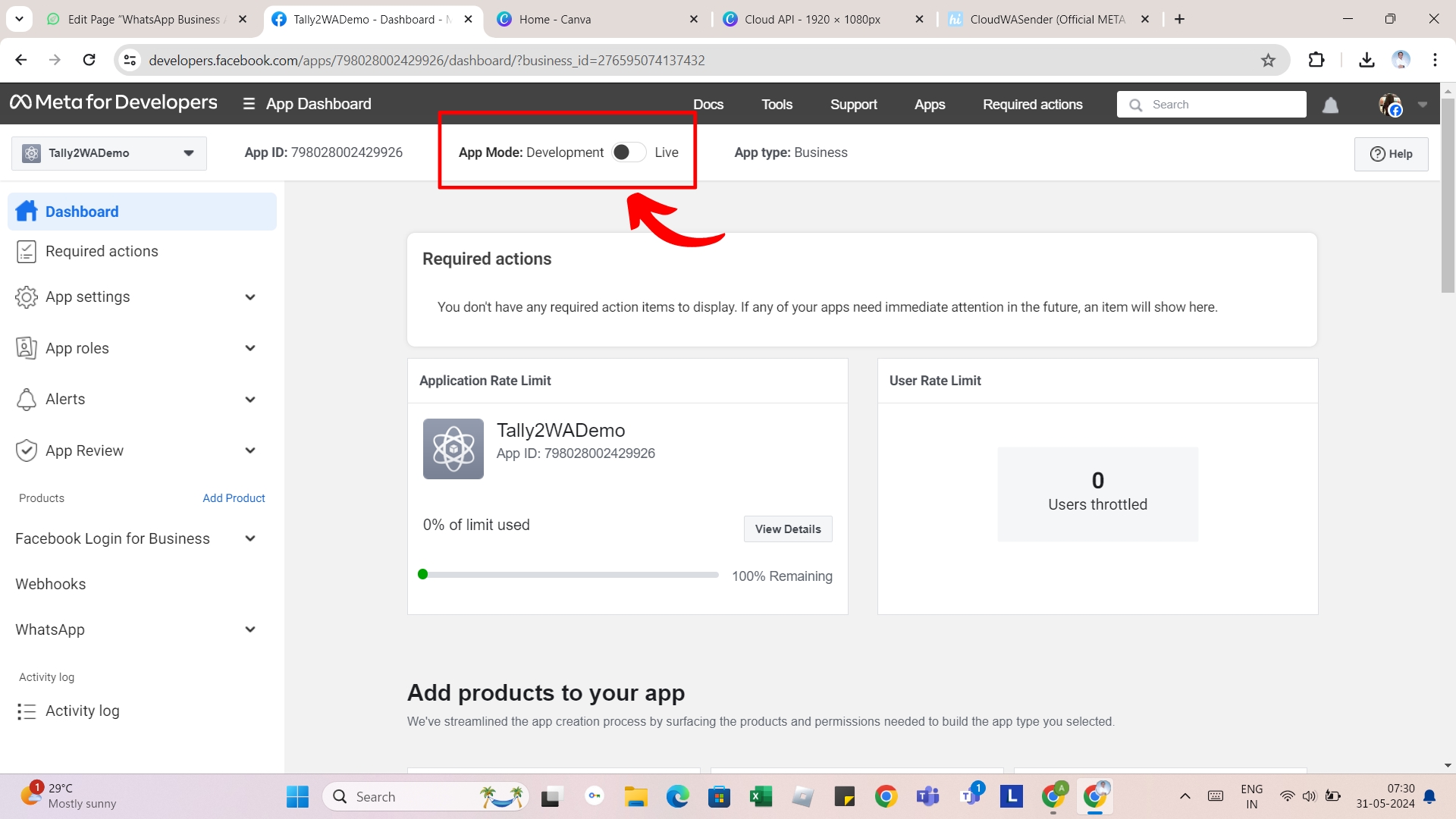Screen dimensions: 1456x819
Task: Open the Required actions sidebar item
Action: tap(142, 252)
